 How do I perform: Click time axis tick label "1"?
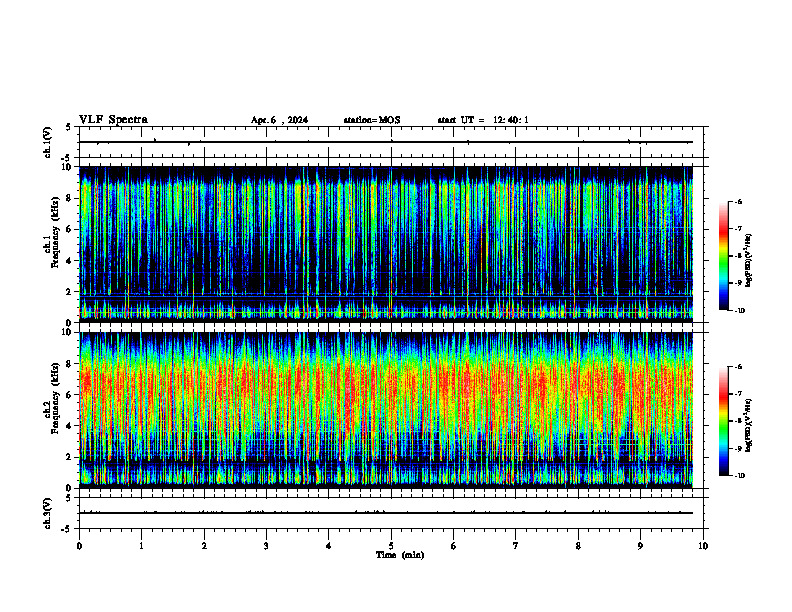(x=141, y=546)
